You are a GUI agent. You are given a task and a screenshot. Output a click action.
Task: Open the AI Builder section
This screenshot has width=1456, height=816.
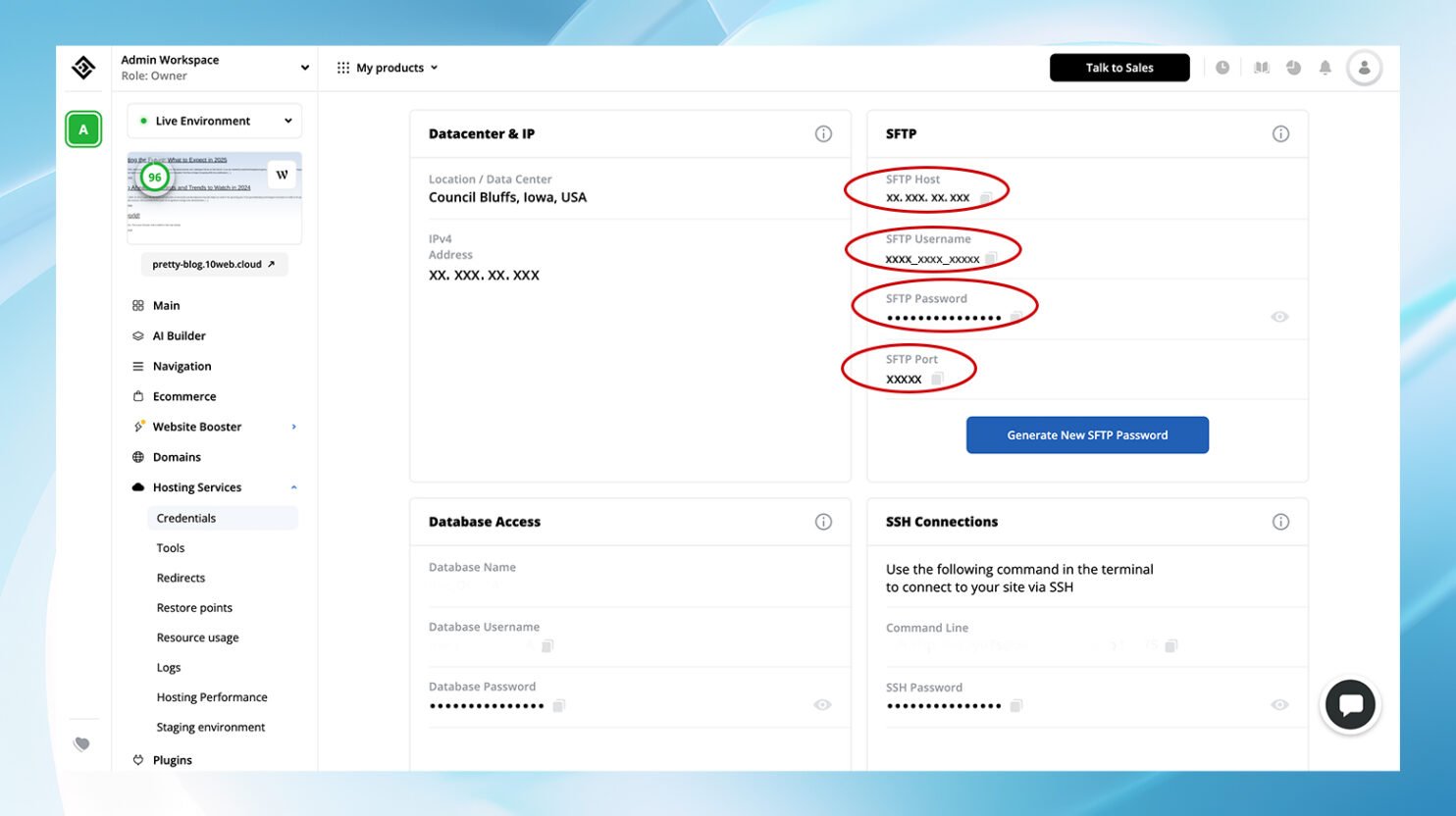(x=180, y=335)
